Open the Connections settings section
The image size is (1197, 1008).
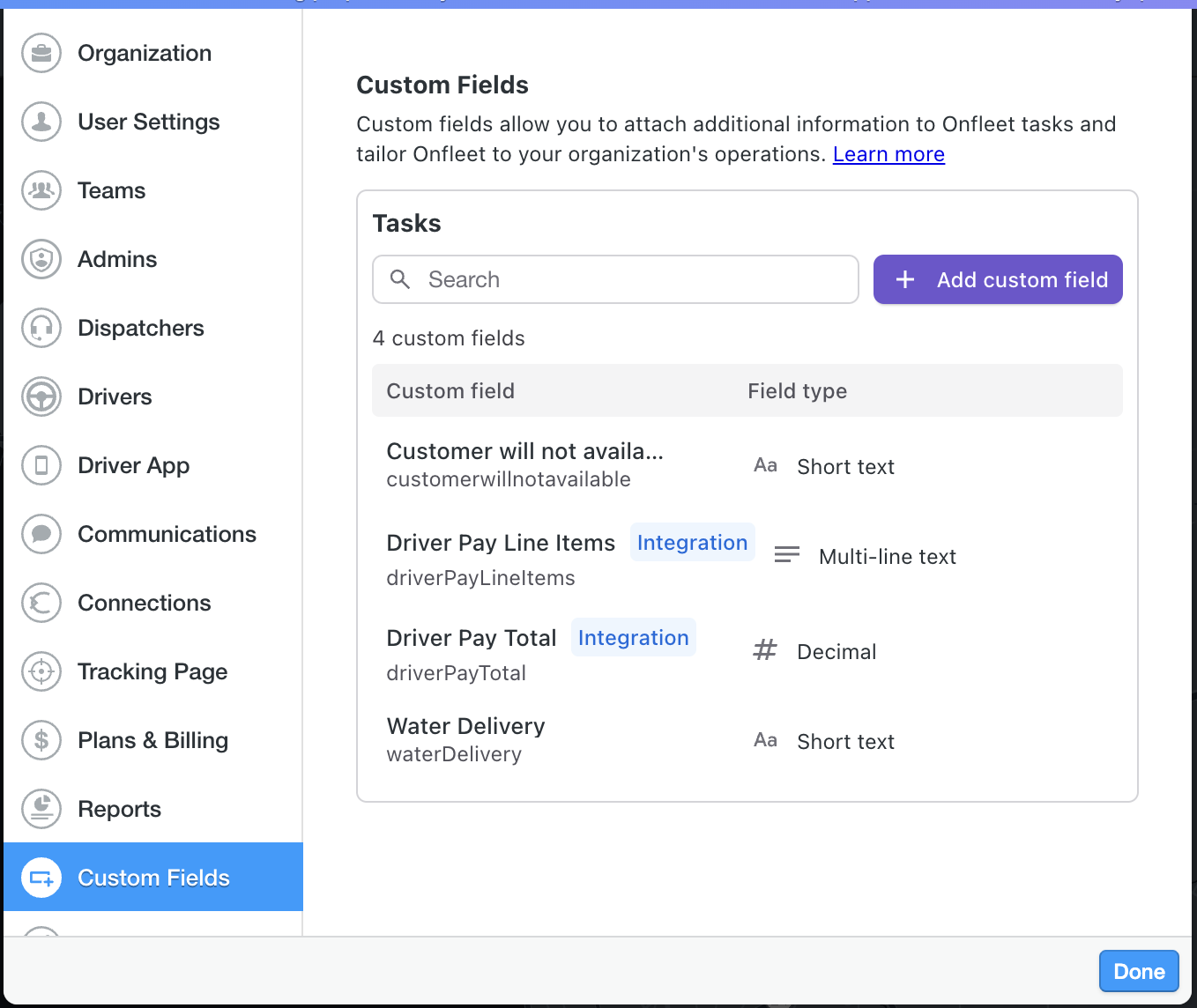click(x=144, y=603)
